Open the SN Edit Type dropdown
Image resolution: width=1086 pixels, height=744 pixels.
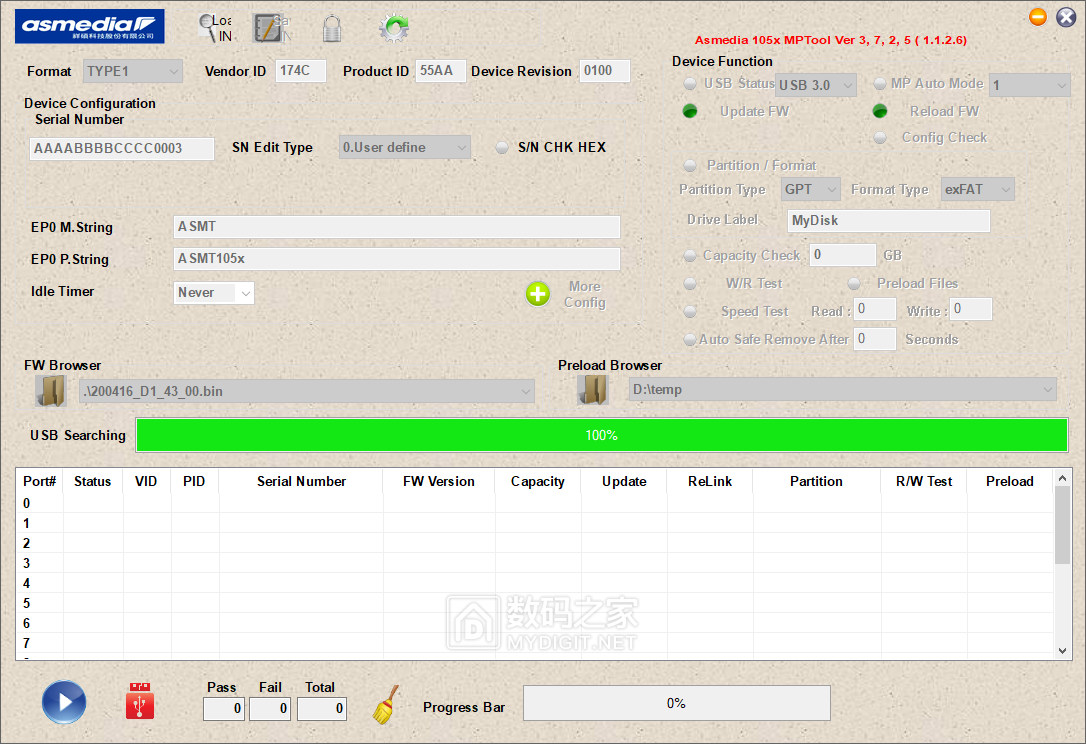click(x=461, y=148)
